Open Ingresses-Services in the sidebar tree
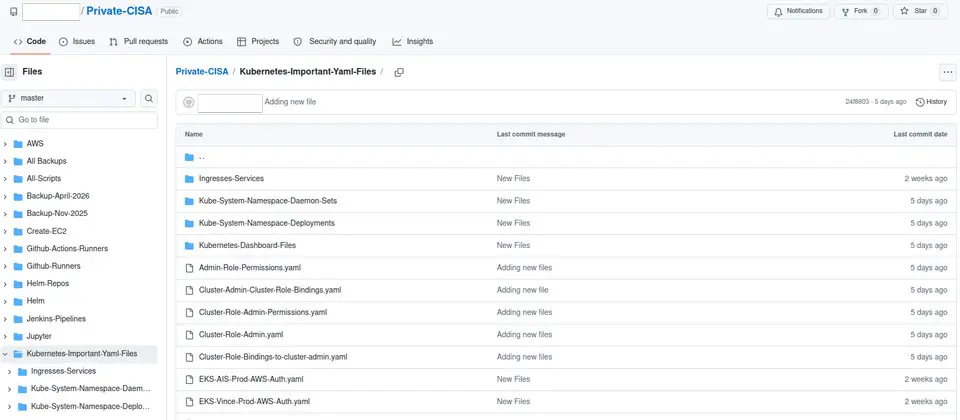This screenshot has height=420, width=960. tap(64, 372)
